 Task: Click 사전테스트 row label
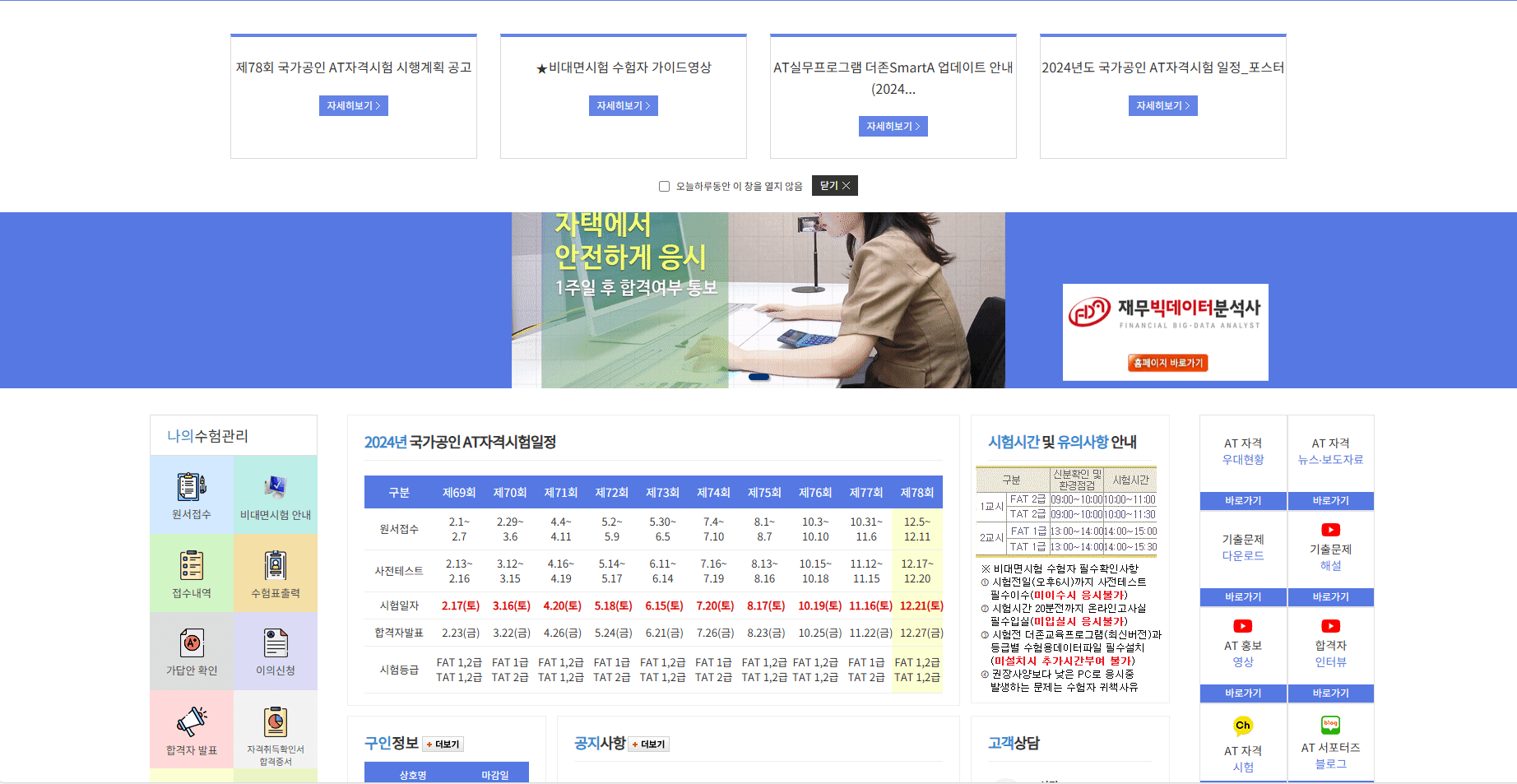click(x=399, y=571)
